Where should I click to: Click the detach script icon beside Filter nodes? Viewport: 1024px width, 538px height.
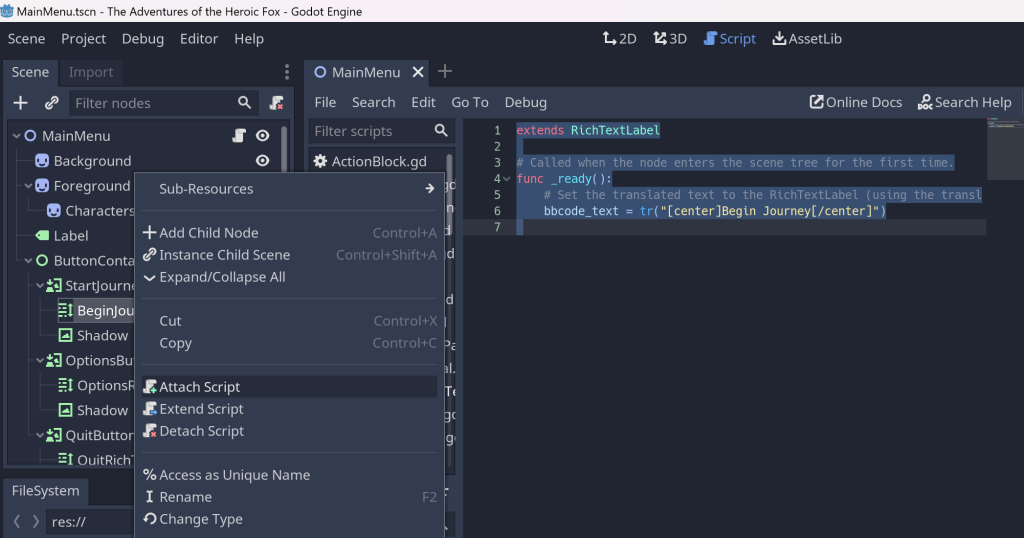click(x=276, y=103)
